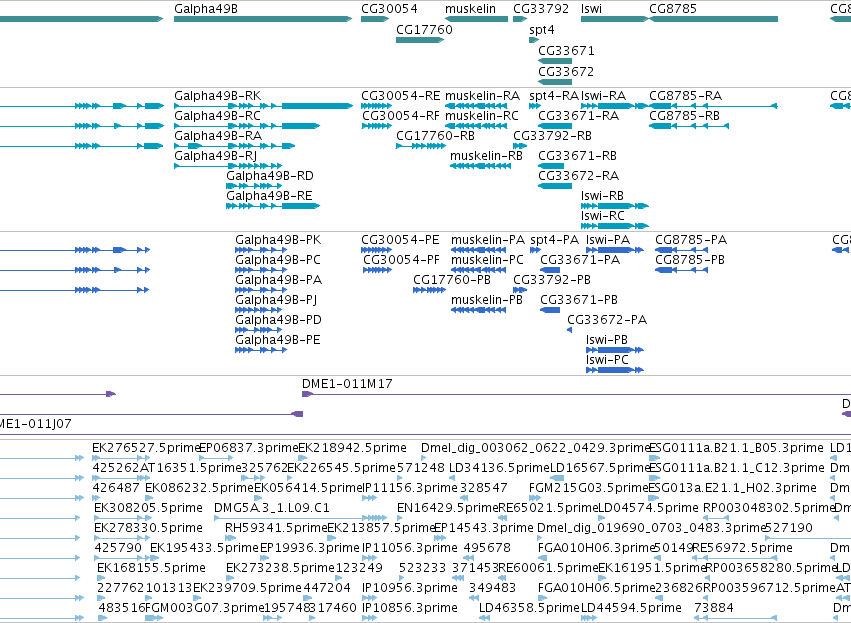Image resolution: width=851 pixels, height=623 pixels.
Task: Select the muskelin gene label
Action: click(471, 9)
